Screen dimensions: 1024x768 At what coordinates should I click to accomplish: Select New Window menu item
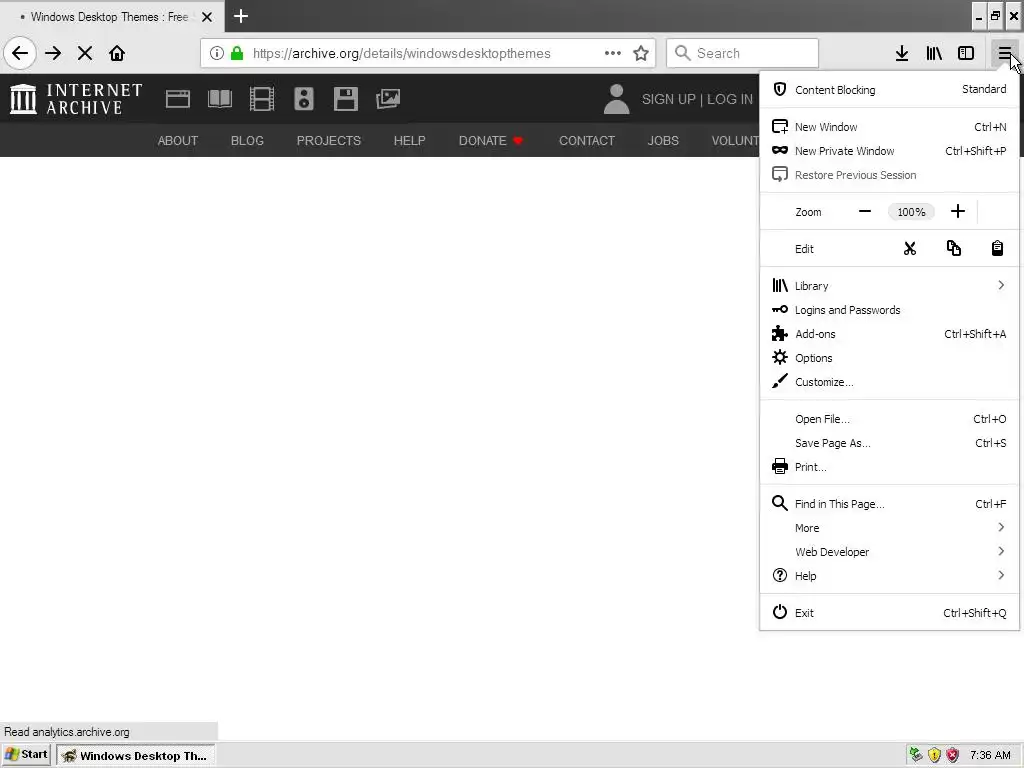click(889, 127)
